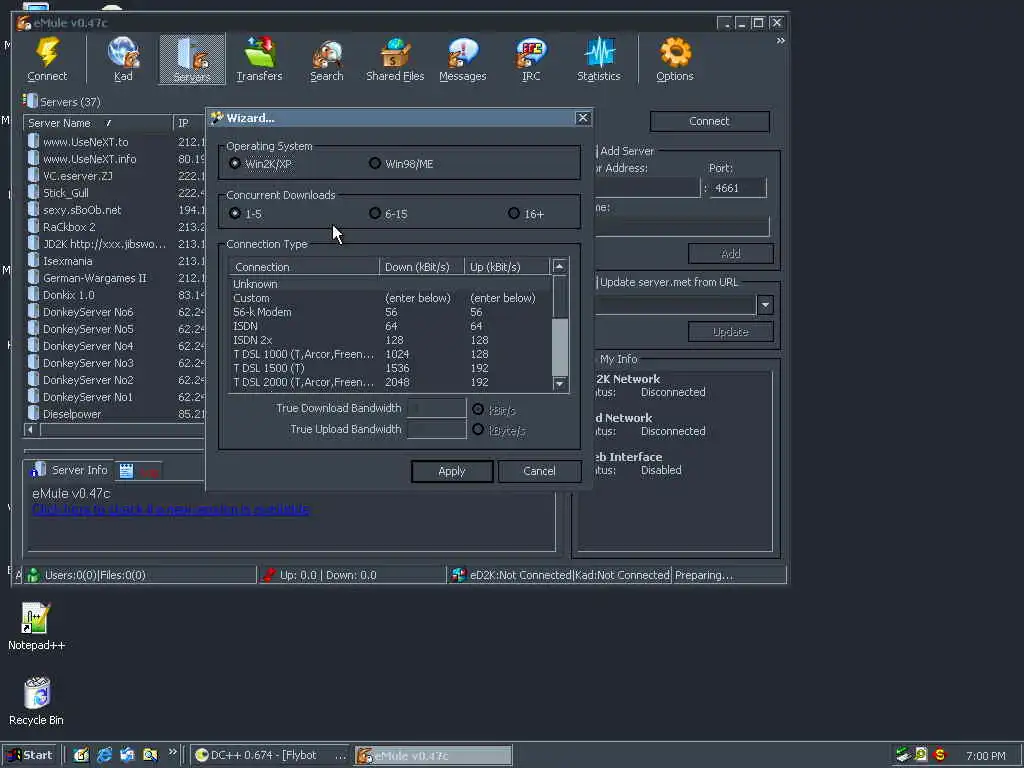Select the Recycle Bin desktop icon
1024x768 pixels.
coord(37,692)
